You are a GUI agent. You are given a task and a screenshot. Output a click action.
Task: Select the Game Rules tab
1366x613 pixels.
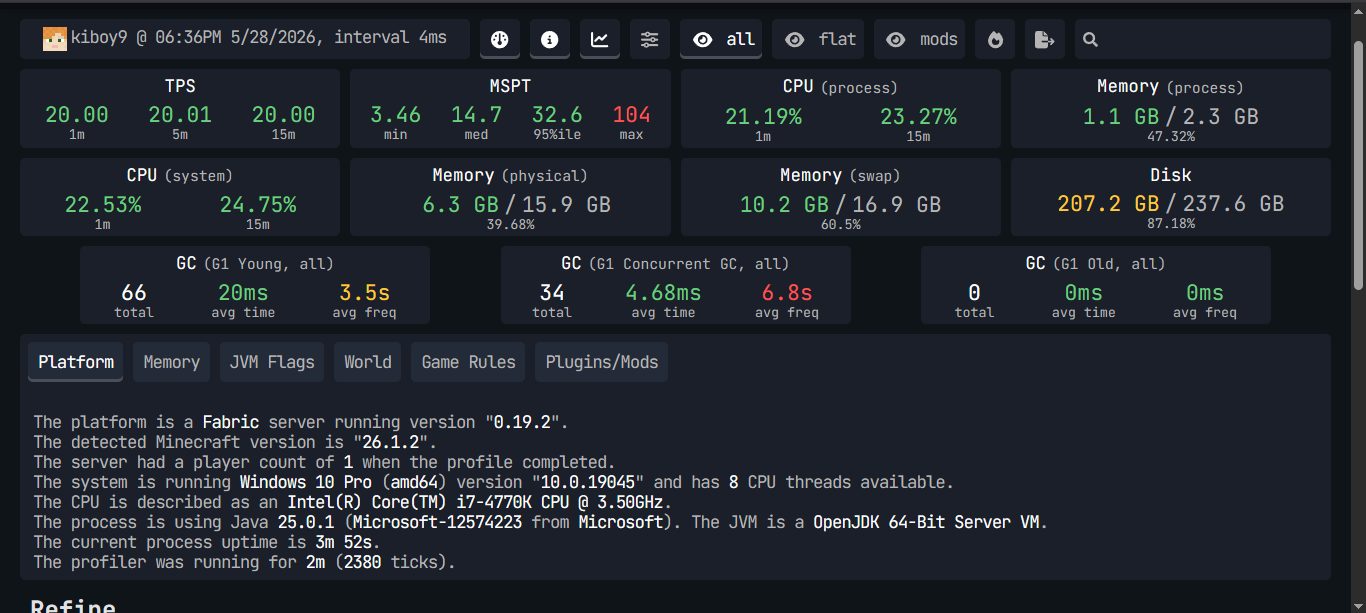(x=468, y=362)
